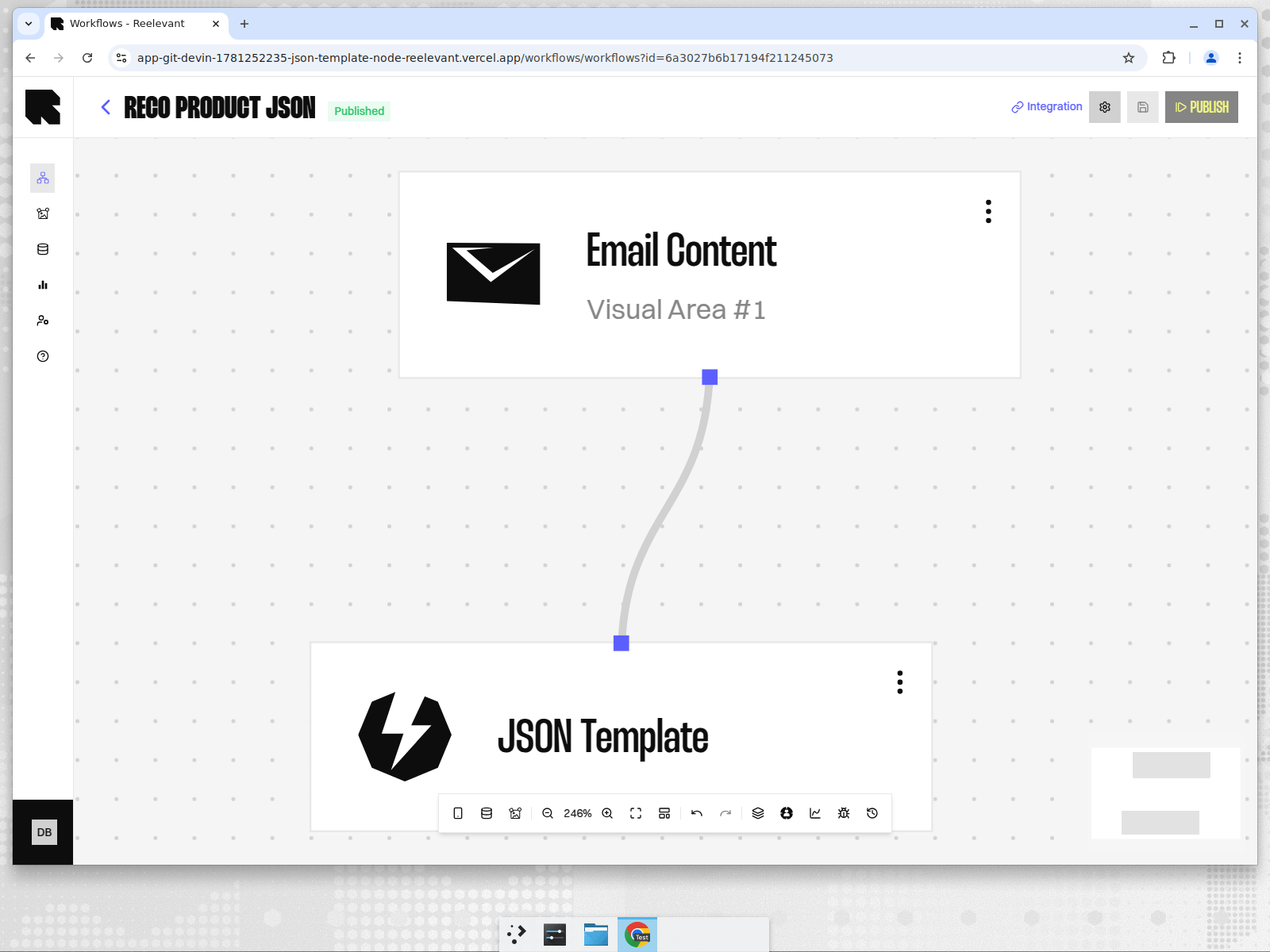The image size is (1270, 952).
Task: Zoom out with the minus magnifier
Action: 548,813
